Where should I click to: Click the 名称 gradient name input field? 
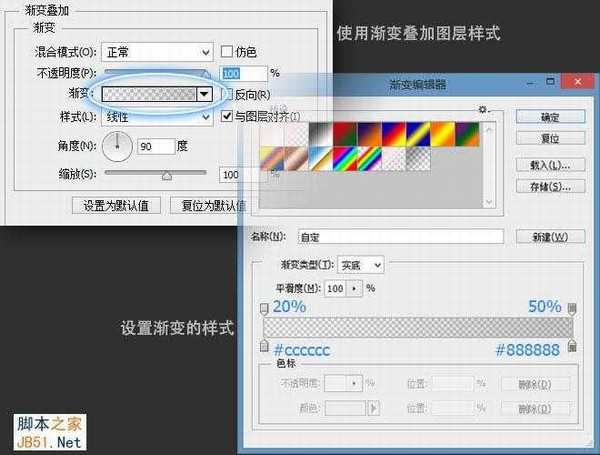[400, 237]
